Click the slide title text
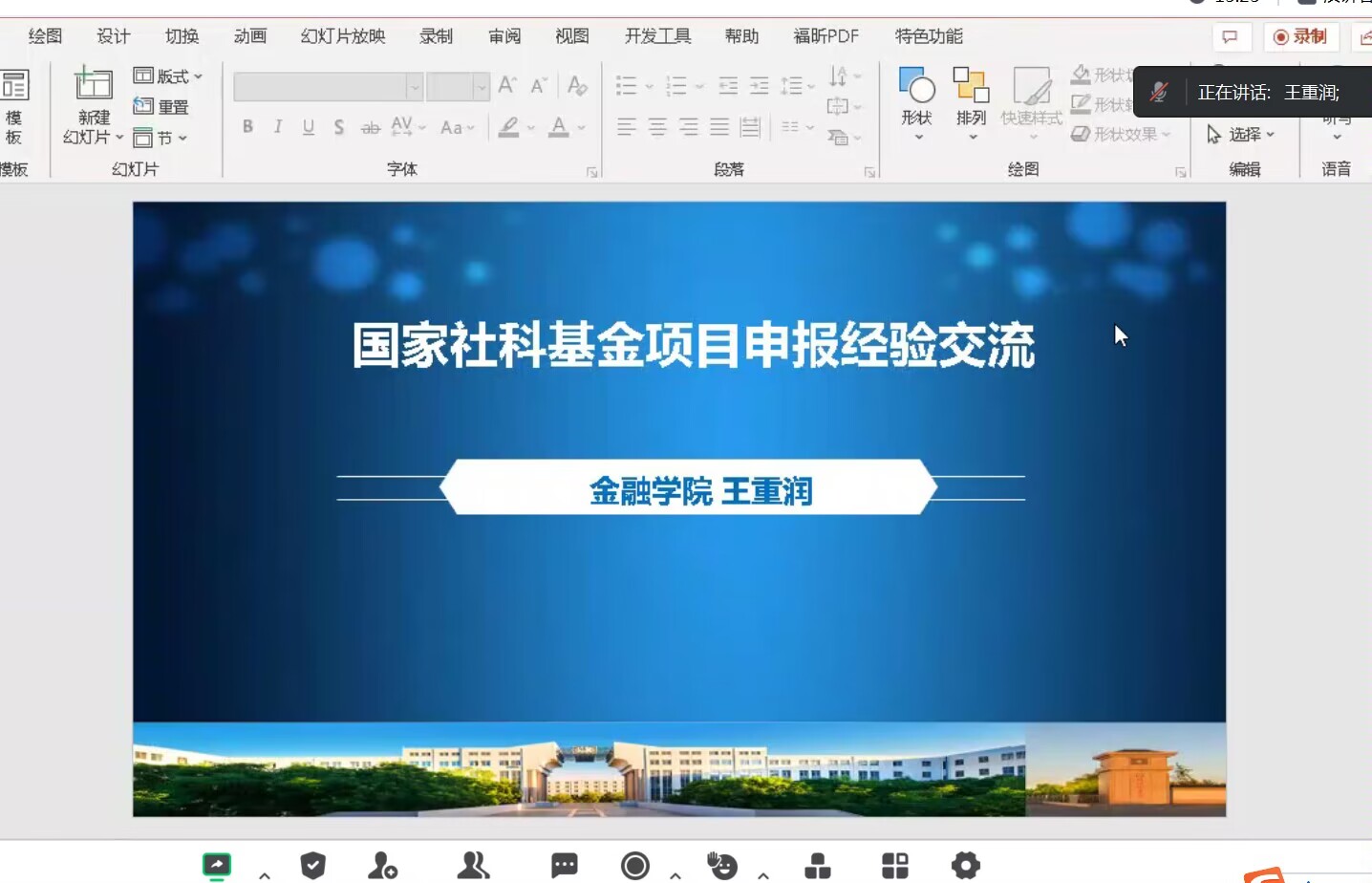Screen dimensions: 1372x883 (694, 345)
